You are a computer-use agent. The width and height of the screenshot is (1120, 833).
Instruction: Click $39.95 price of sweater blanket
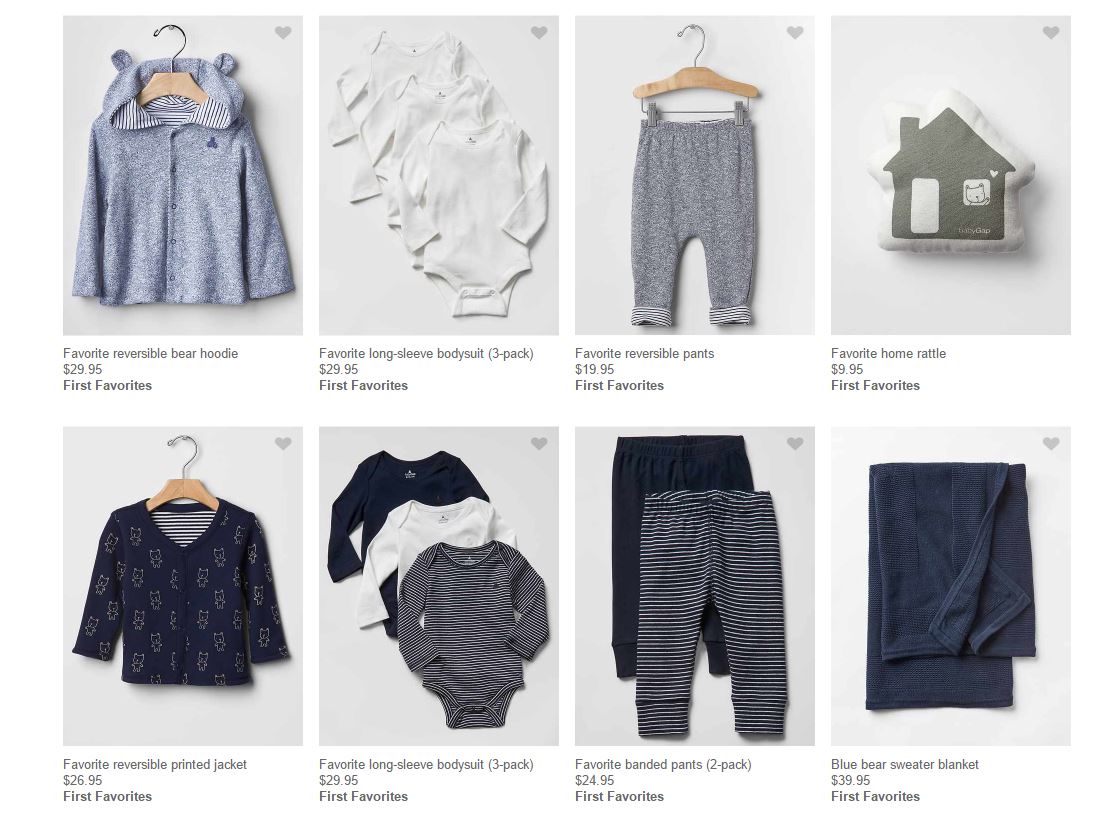(x=850, y=780)
